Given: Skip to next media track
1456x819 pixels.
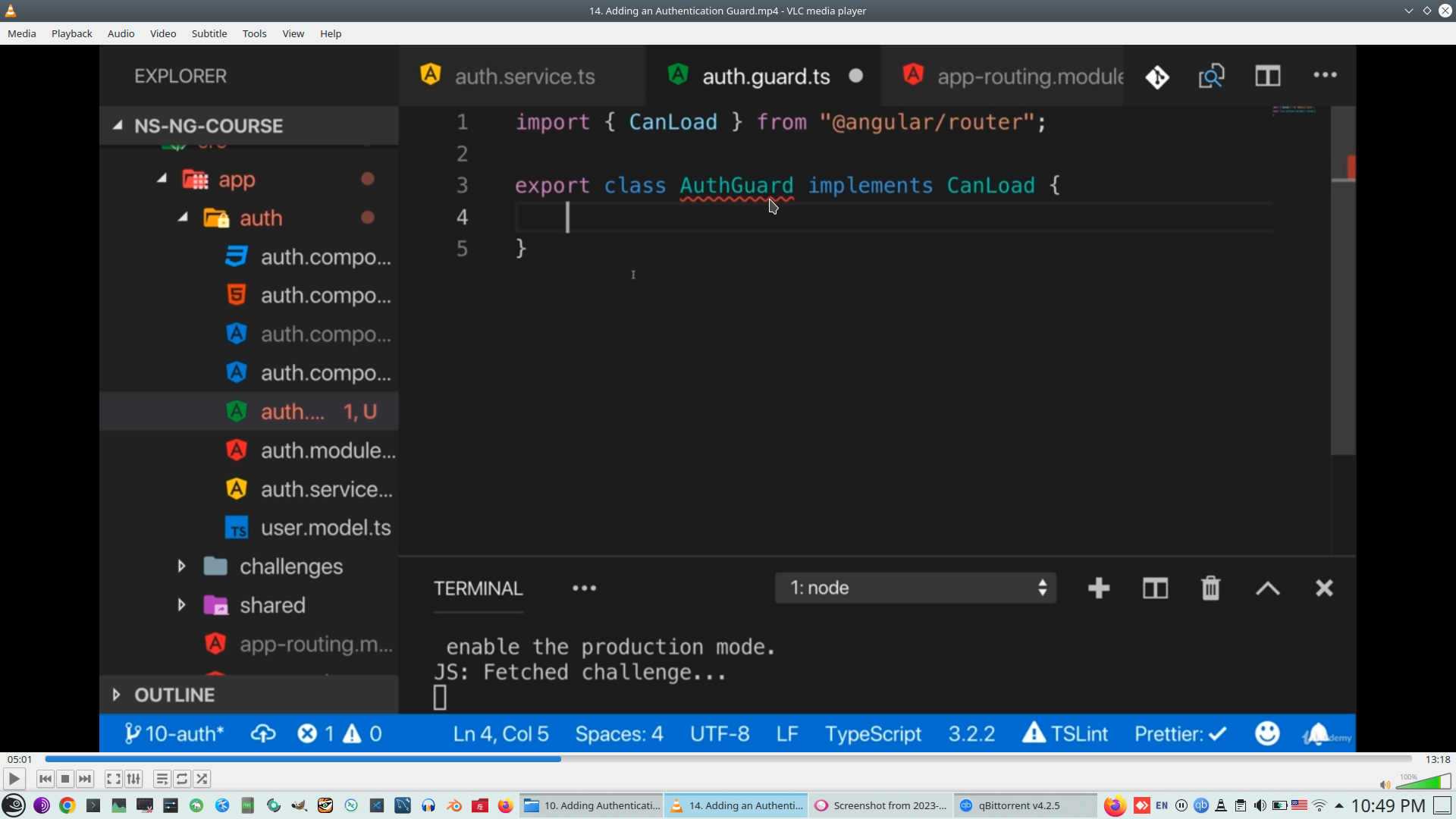Looking at the screenshot, I should coord(85,779).
